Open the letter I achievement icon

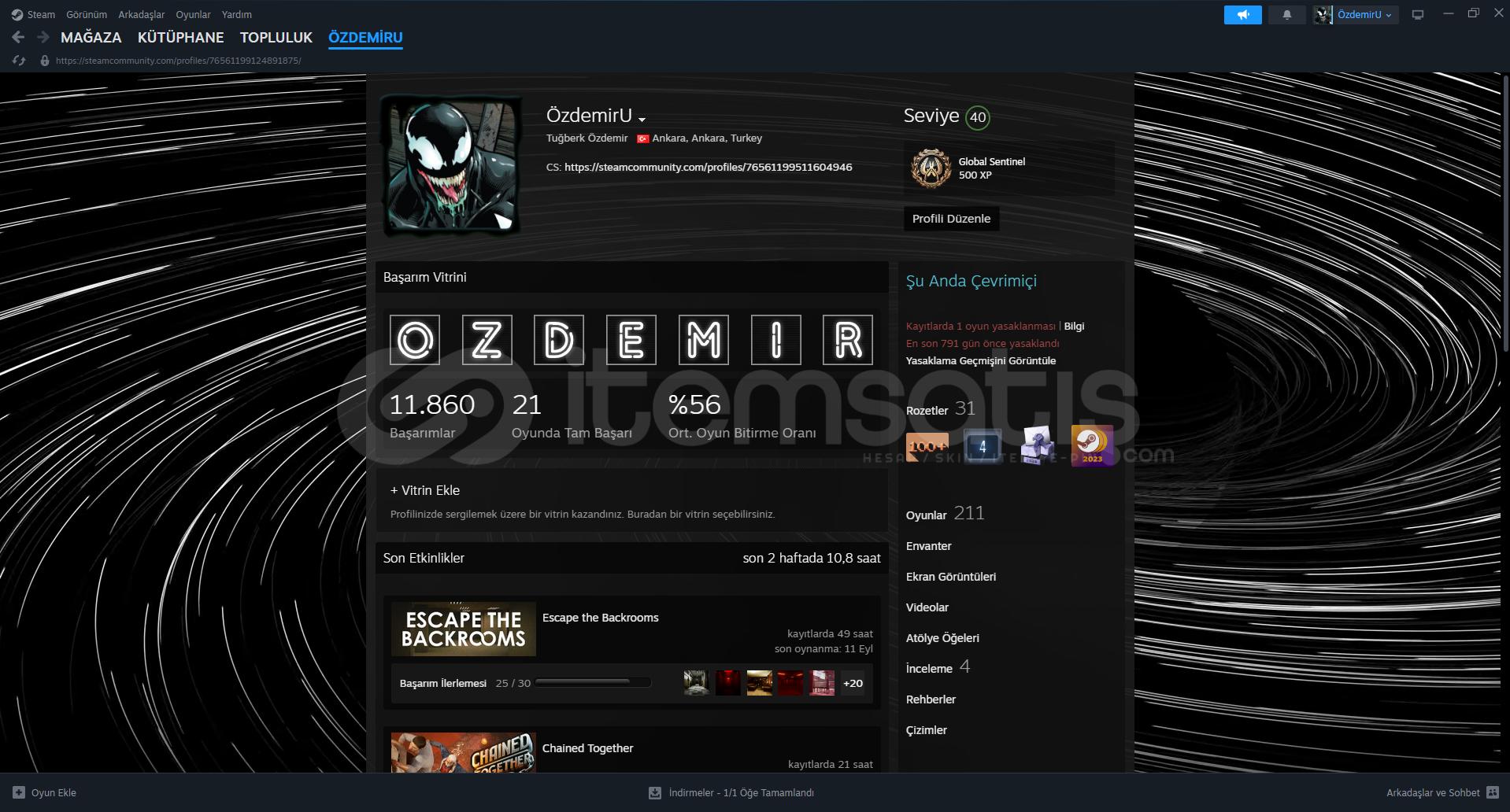pyautogui.click(x=775, y=340)
